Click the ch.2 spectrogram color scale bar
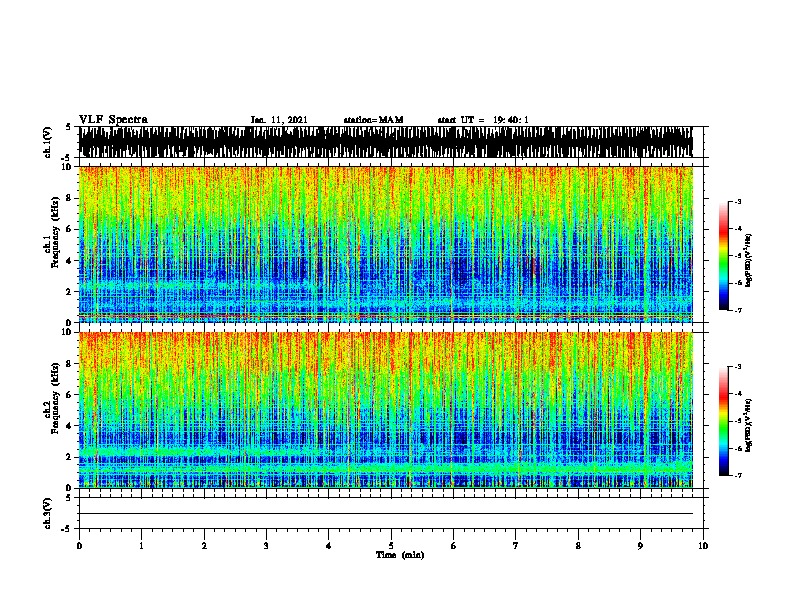The width and height of the screenshot is (792, 612). [724, 421]
